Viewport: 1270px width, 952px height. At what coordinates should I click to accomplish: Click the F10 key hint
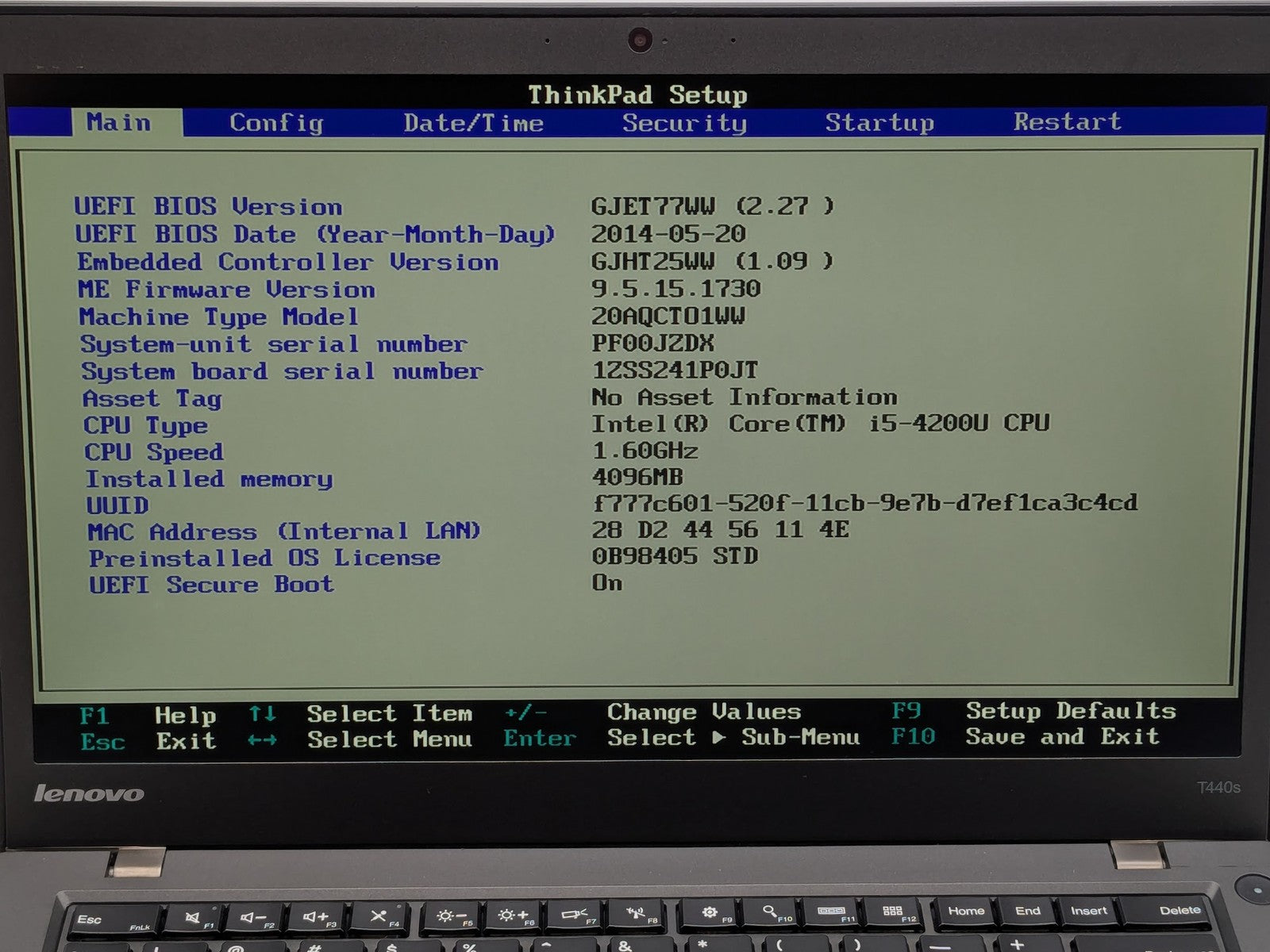coord(913,737)
